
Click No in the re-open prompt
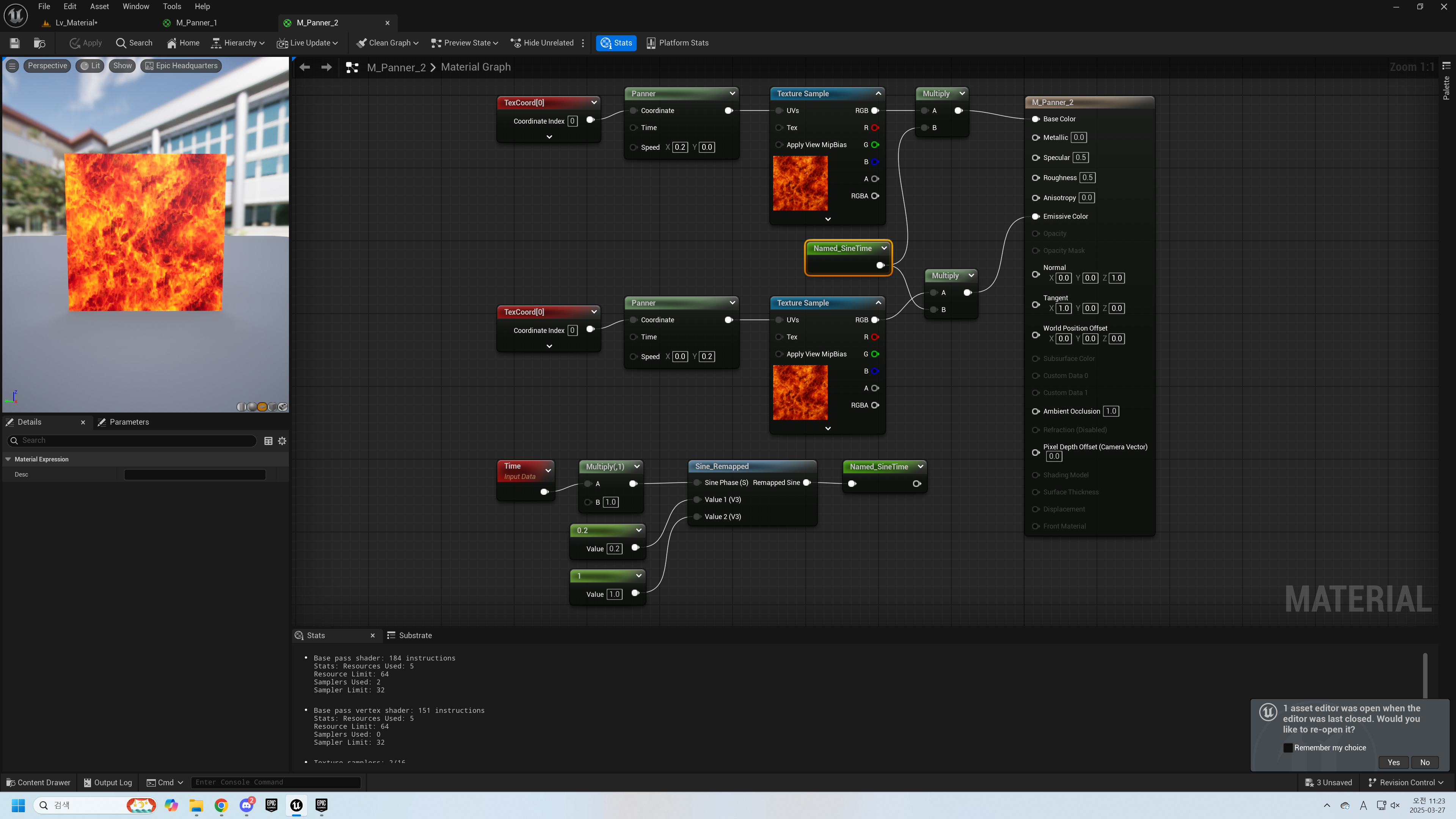1425,763
